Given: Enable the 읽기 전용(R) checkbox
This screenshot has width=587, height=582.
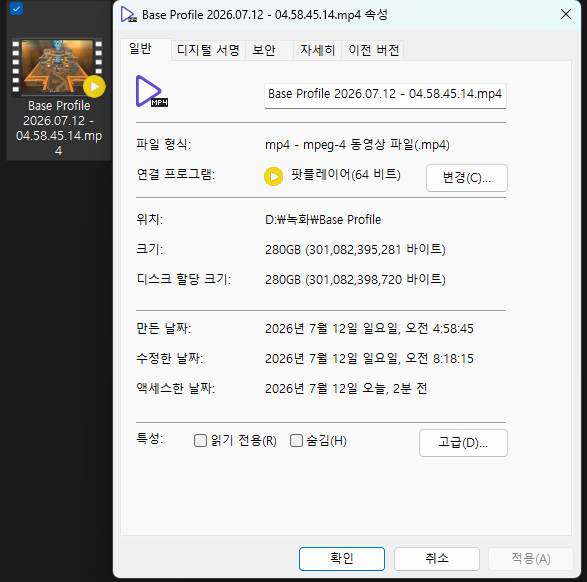Looking at the screenshot, I should (200, 441).
